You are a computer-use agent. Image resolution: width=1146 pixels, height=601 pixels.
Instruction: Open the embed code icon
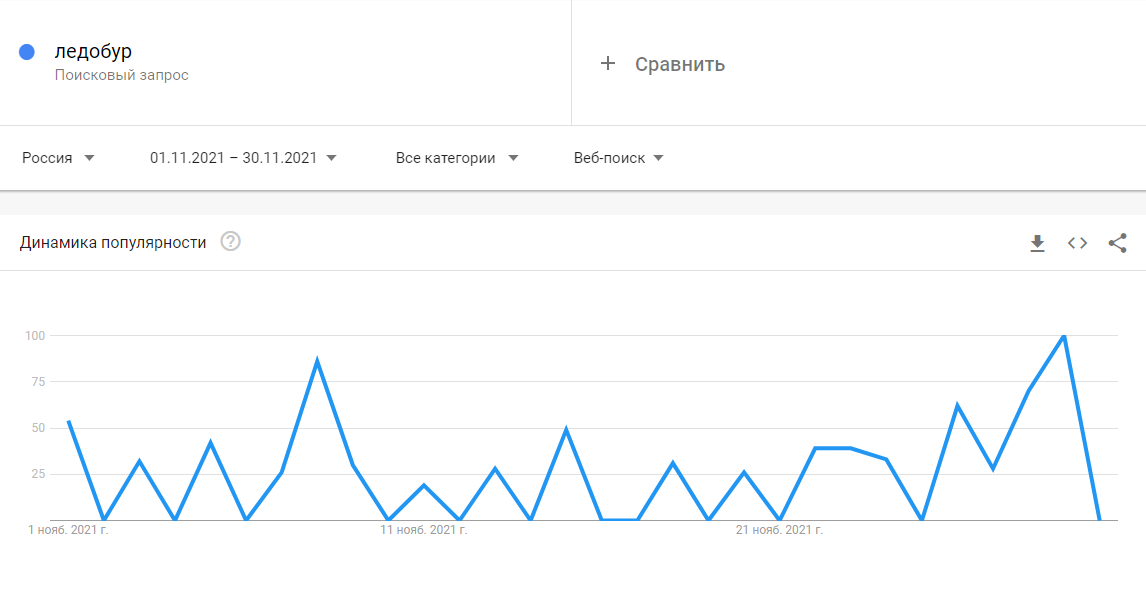pos(1077,243)
